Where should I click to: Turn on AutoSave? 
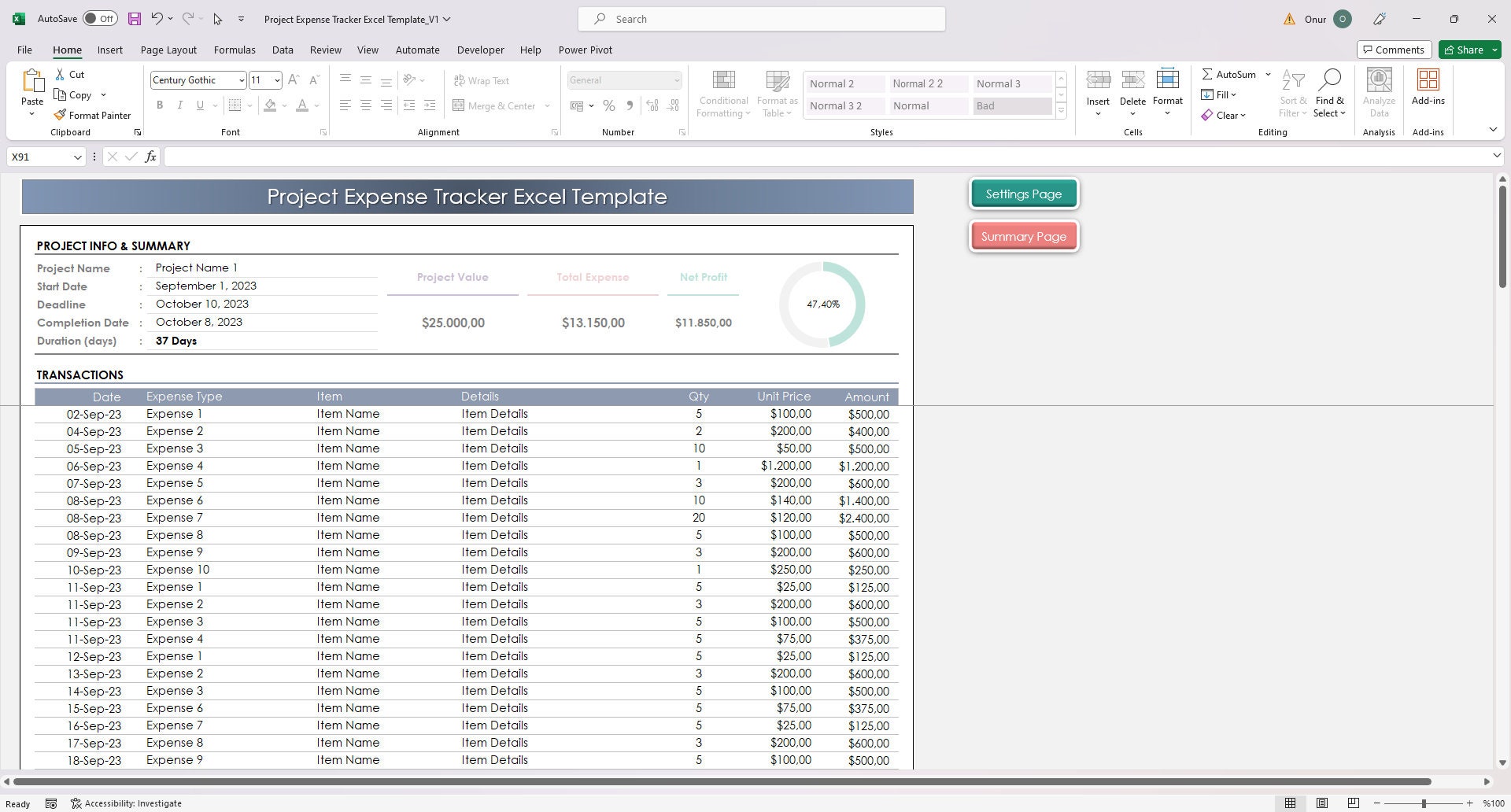pyautogui.click(x=100, y=17)
